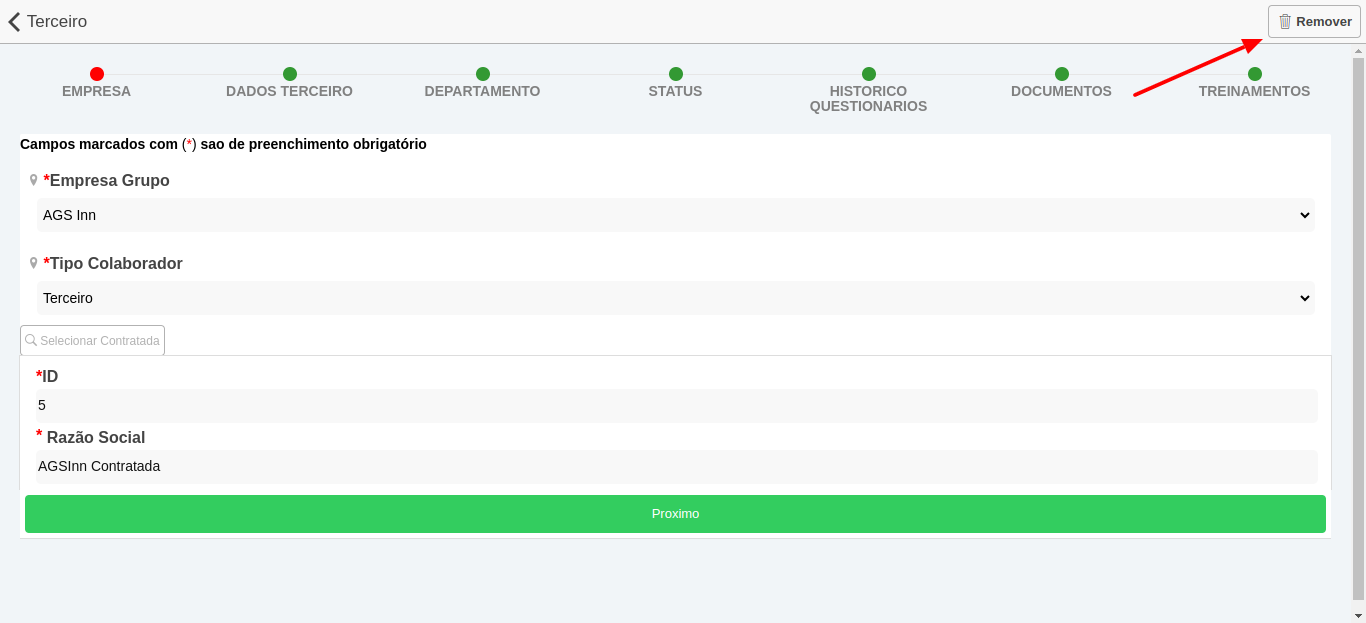The image size is (1366, 623).
Task: Select the STATUS step
Action: click(x=675, y=73)
